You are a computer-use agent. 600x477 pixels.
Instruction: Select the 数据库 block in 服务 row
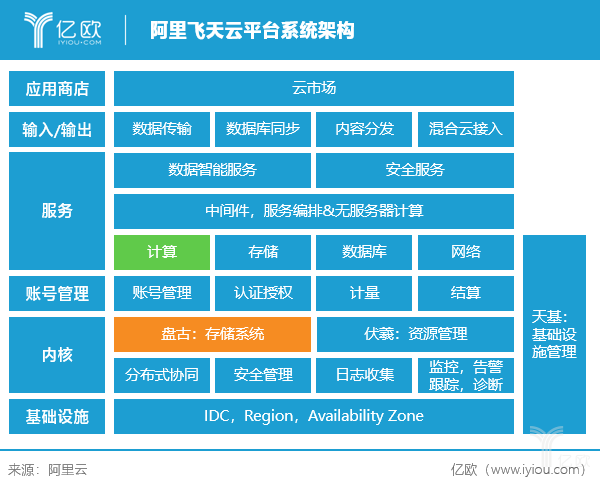click(x=364, y=252)
